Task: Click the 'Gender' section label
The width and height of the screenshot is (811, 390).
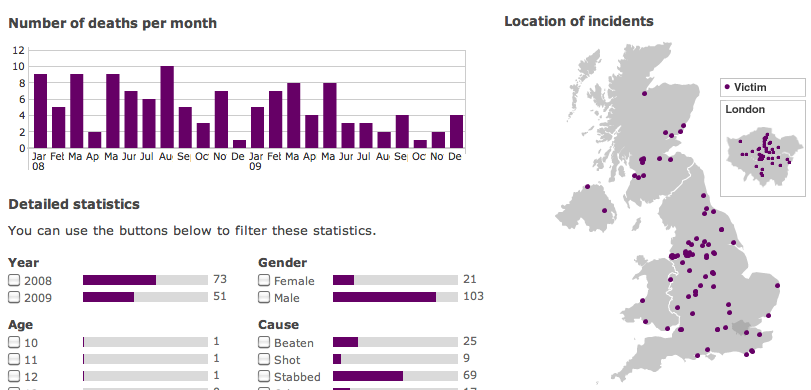Action: (x=282, y=263)
